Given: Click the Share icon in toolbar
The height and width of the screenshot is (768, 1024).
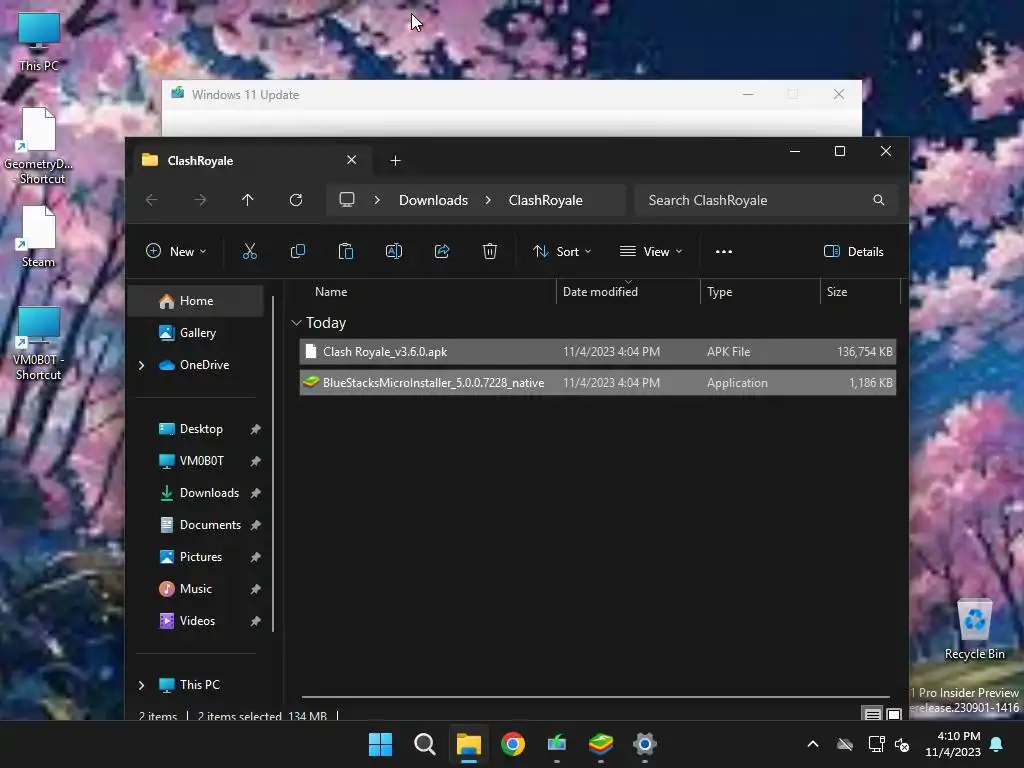Looking at the screenshot, I should click(442, 251).
